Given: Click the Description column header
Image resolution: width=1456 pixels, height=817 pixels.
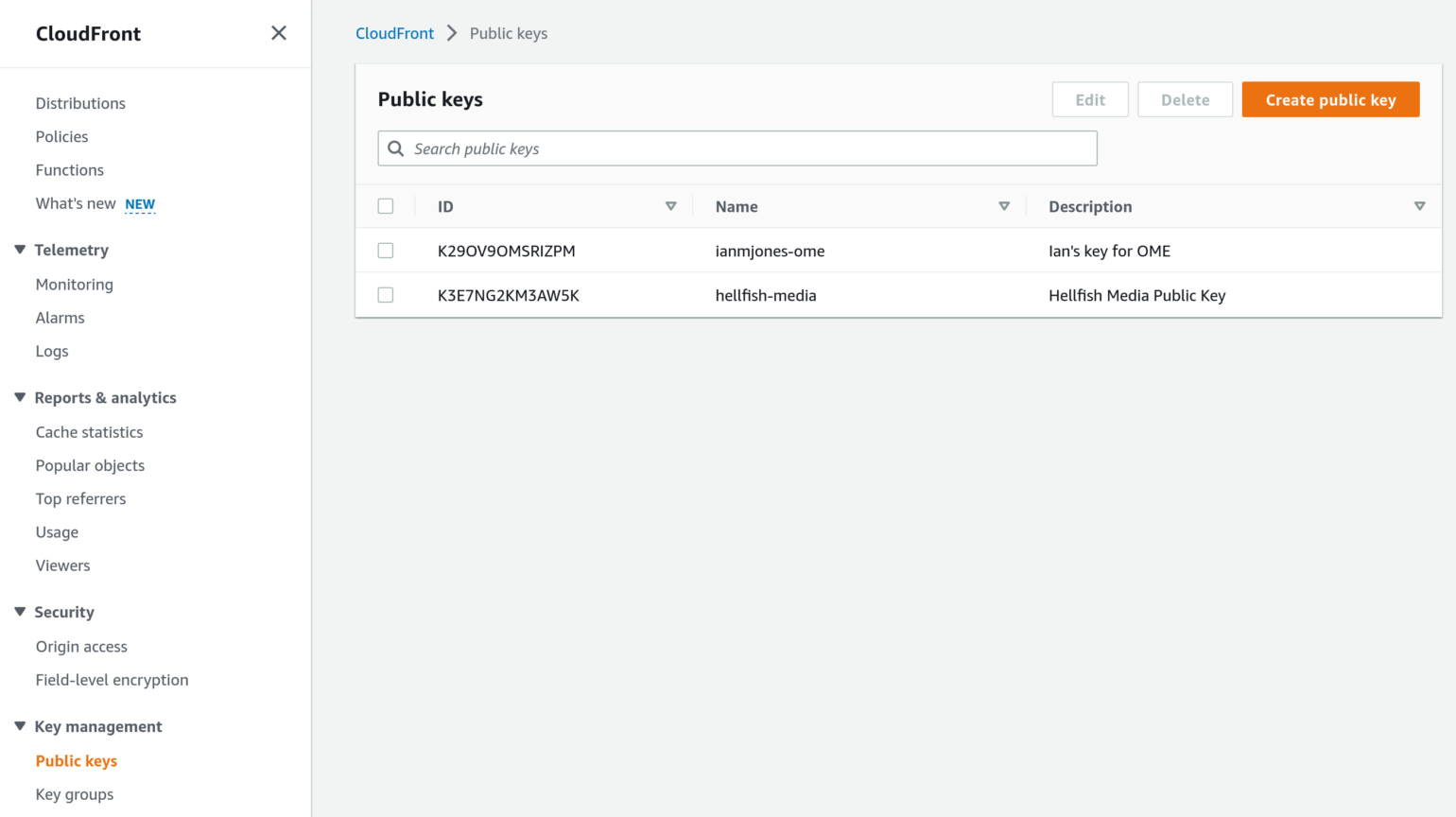Looking at the screenshot, I should [x=1090, y=206].
